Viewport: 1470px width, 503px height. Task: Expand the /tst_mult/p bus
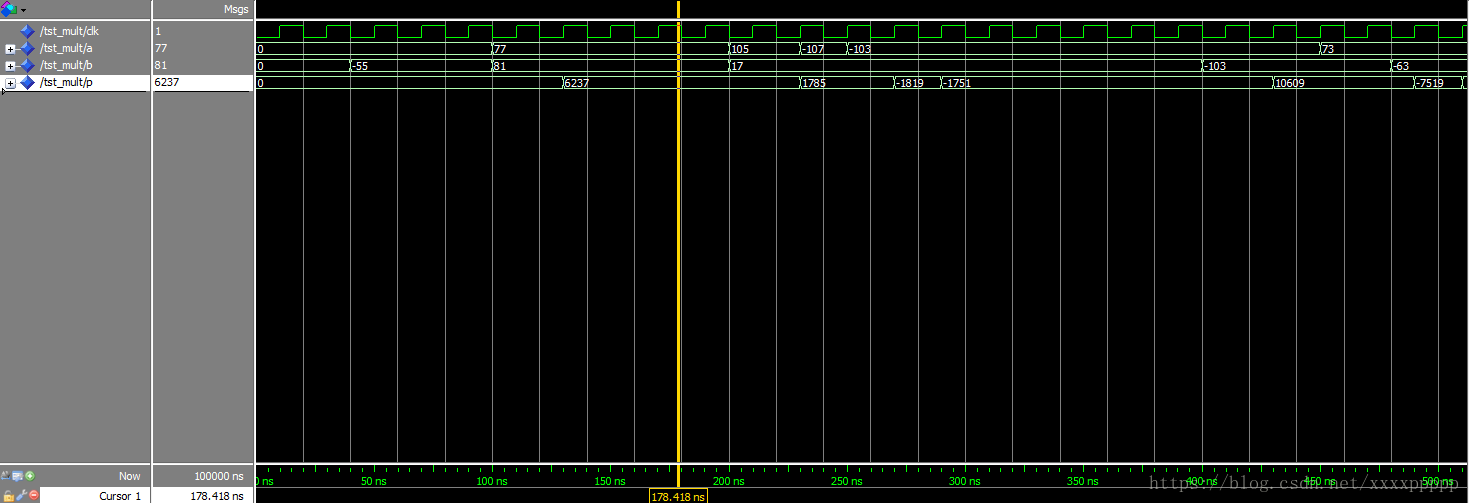coord(10,83)
